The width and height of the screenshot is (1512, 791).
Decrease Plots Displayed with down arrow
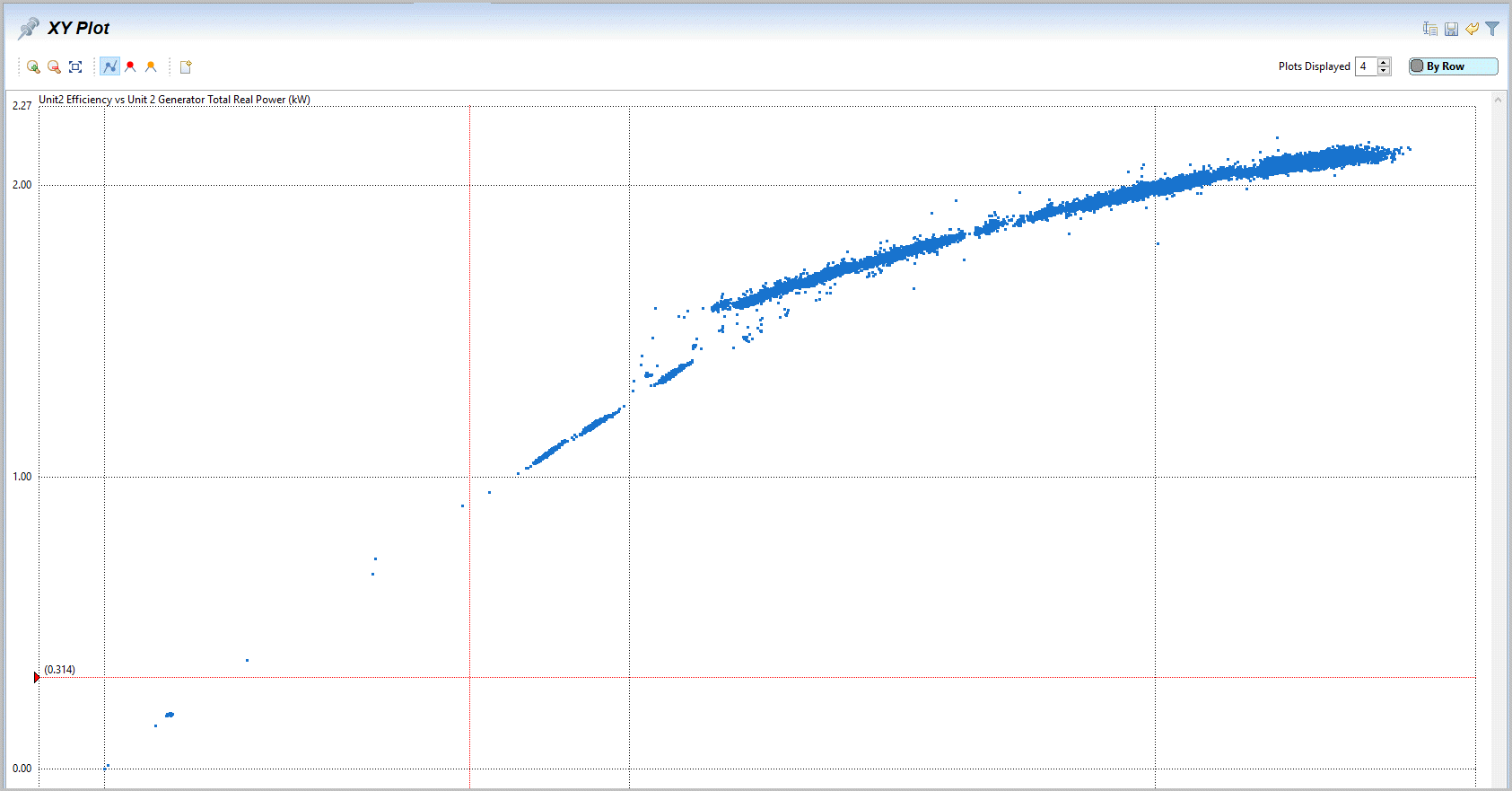tap(1384, 71)
